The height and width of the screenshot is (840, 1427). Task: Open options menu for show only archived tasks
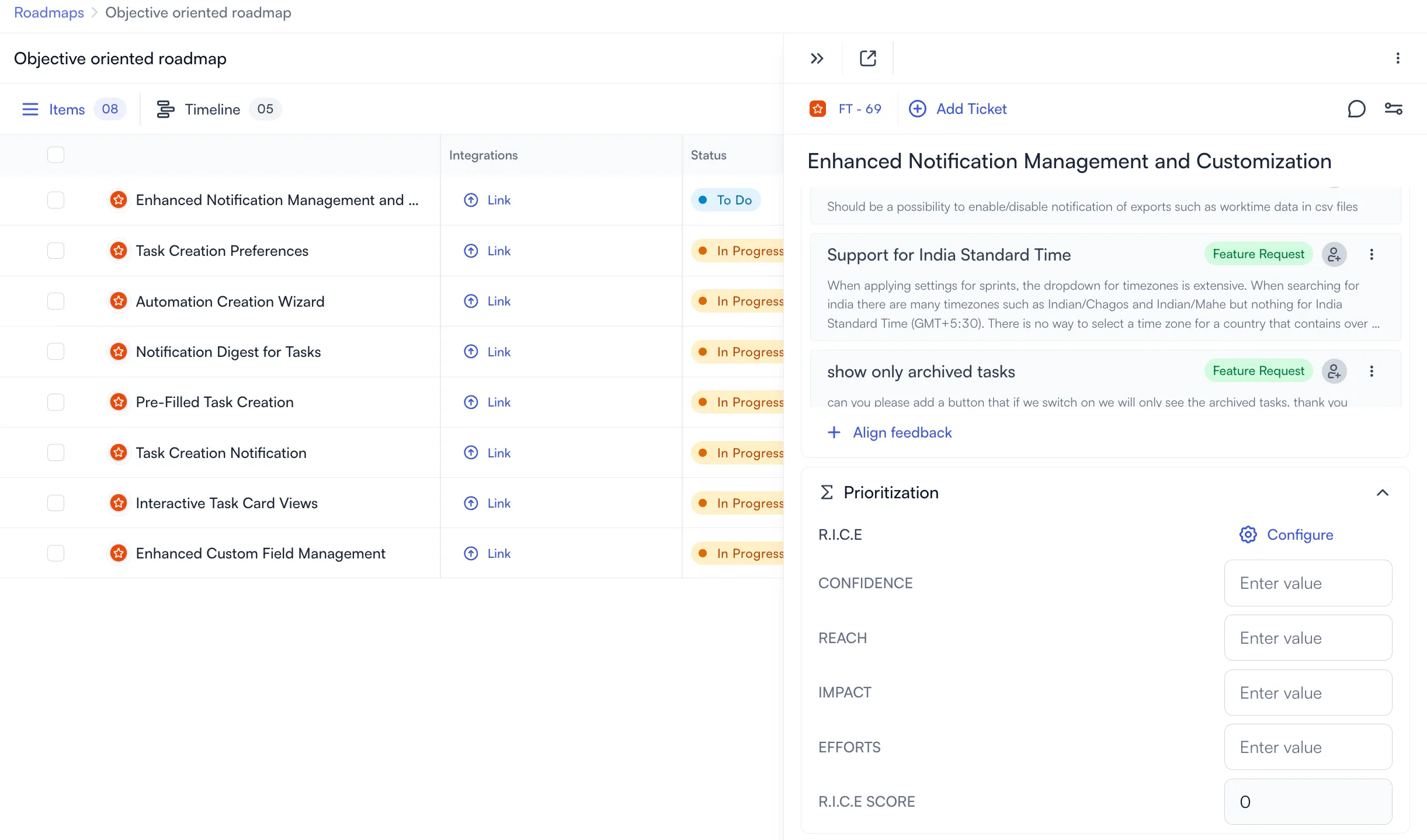click(1372, 371)
